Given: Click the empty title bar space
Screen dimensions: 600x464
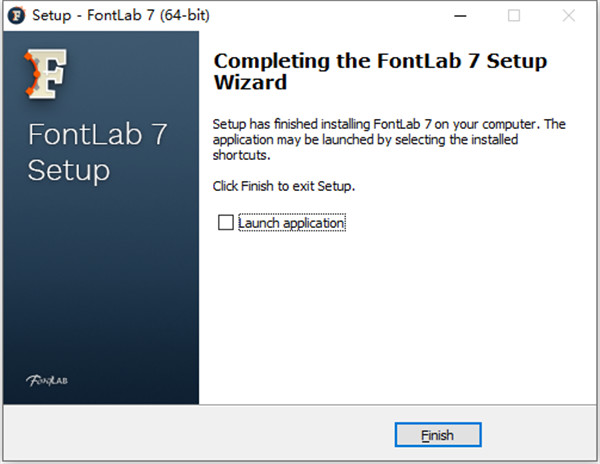Looking at the screenshot, I should click(320, 16).
